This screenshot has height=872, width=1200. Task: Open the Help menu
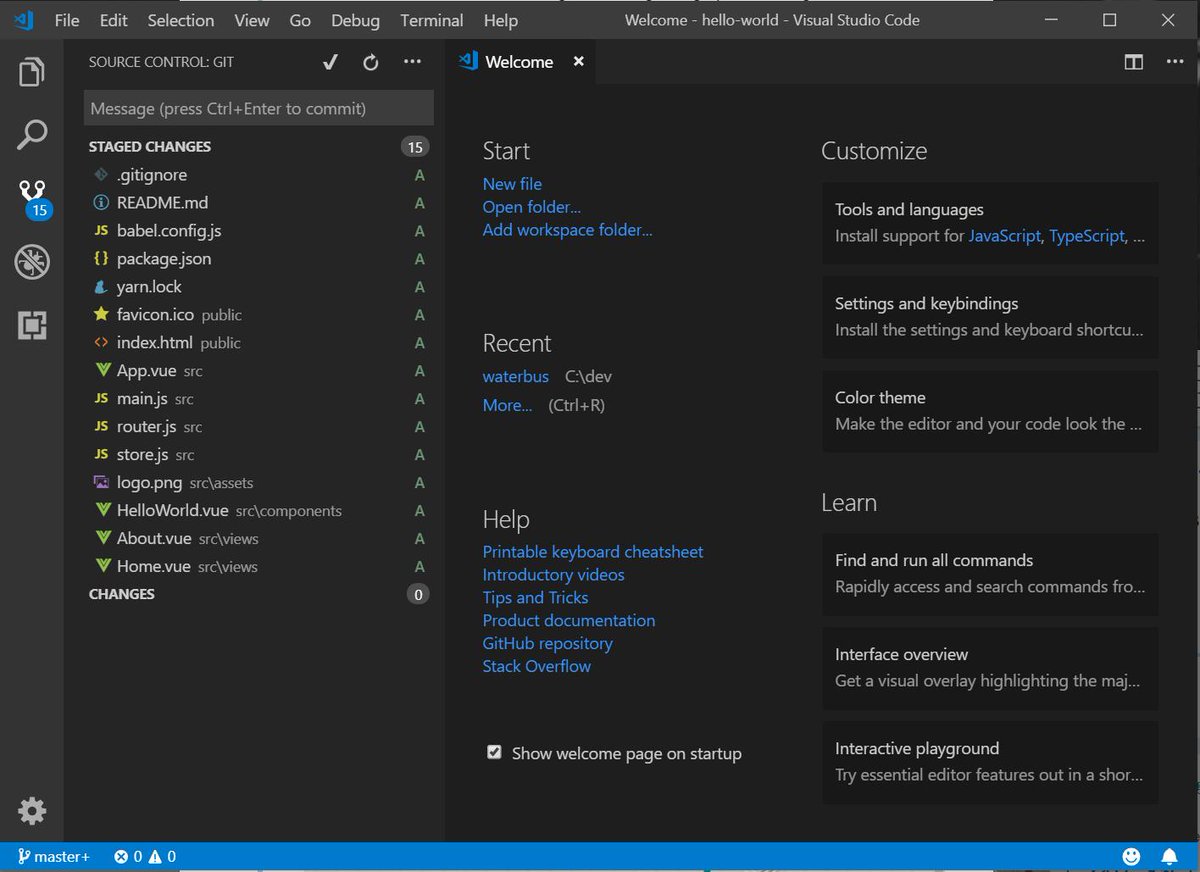pyautogui.click(x=501, y=20)
